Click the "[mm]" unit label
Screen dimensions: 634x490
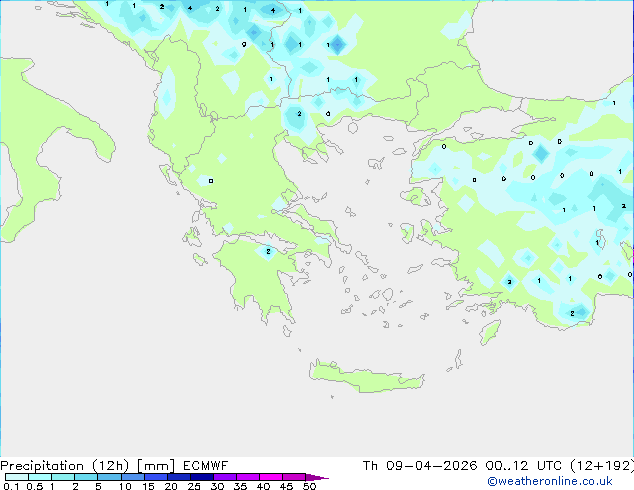pyautogui.click(x=156, y=466)
